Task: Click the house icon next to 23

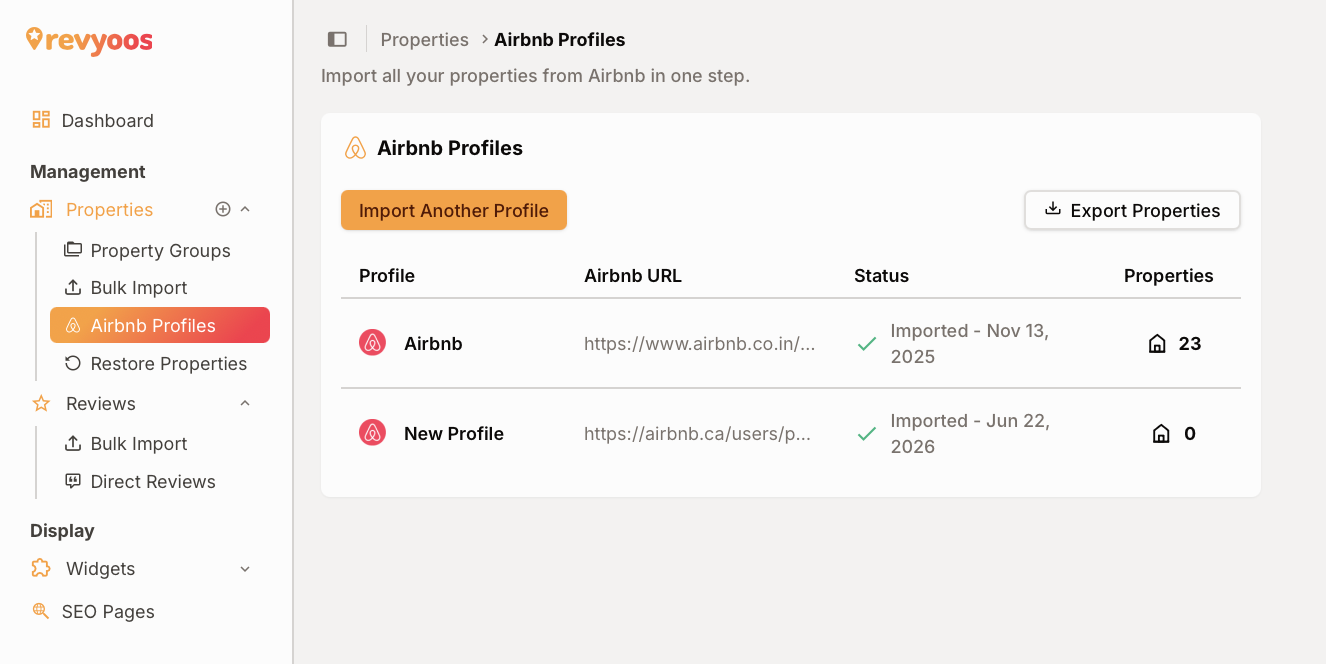Action: pyautogui.click(x=1157, y=344)
